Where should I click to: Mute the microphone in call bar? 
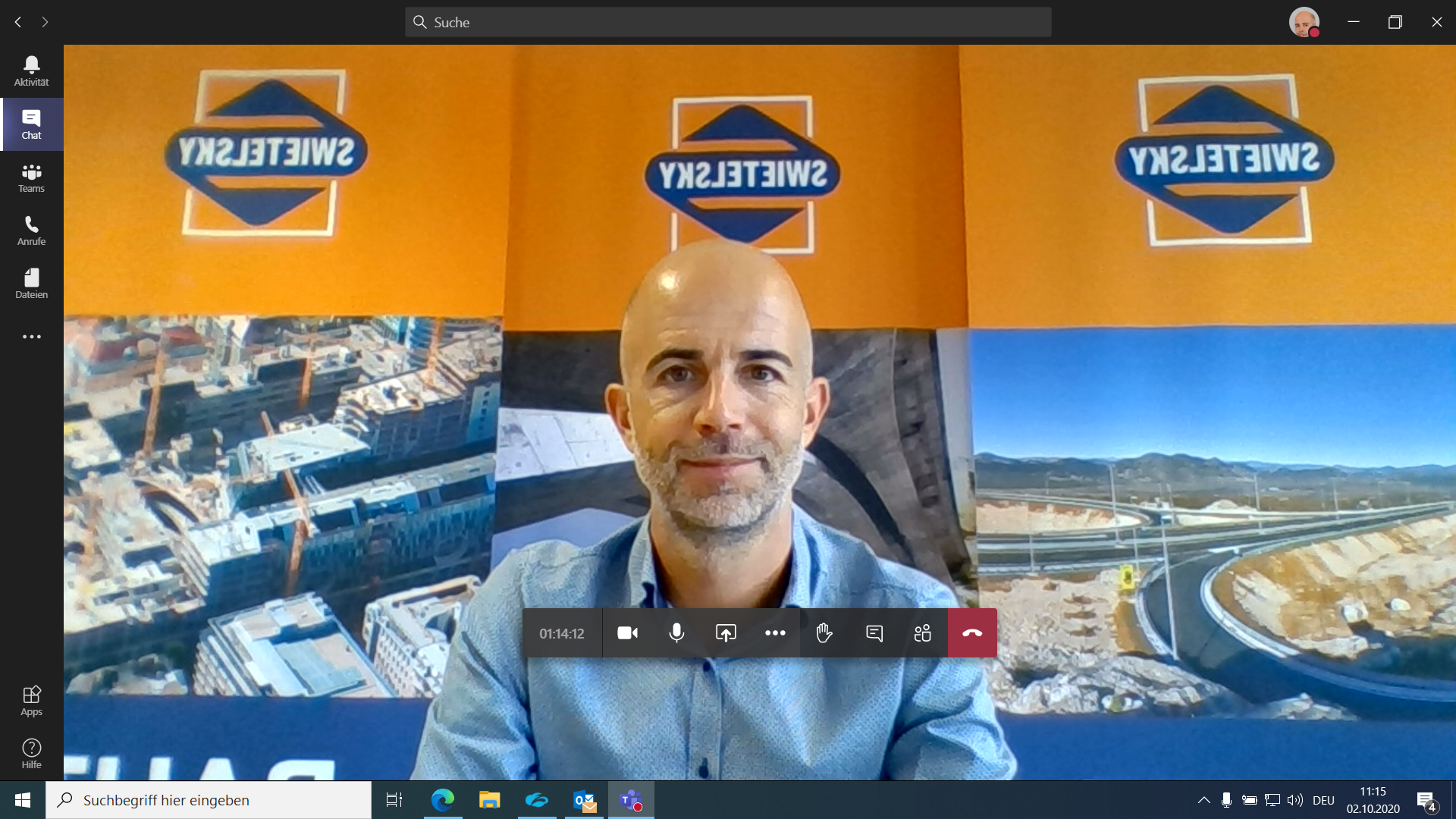(676, 633)
